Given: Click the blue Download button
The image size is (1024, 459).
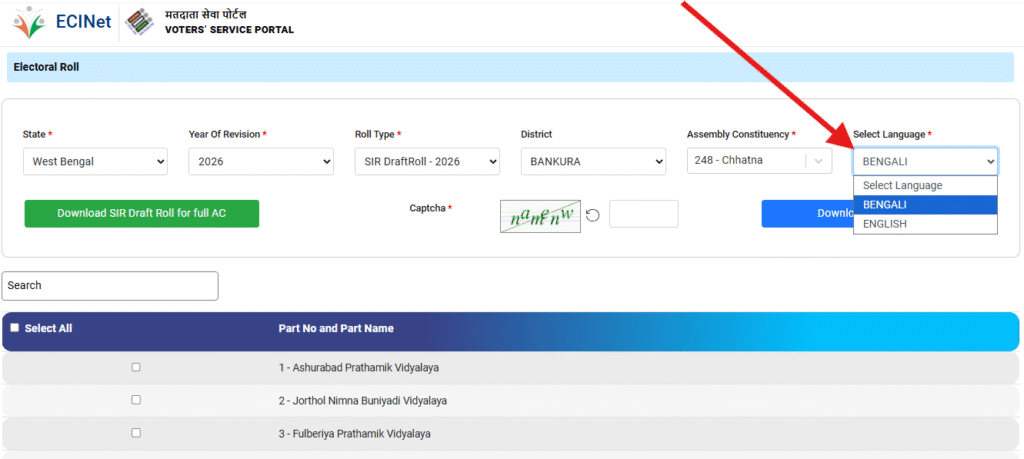Looking at the screenshot, I should [x=806, y=214].
